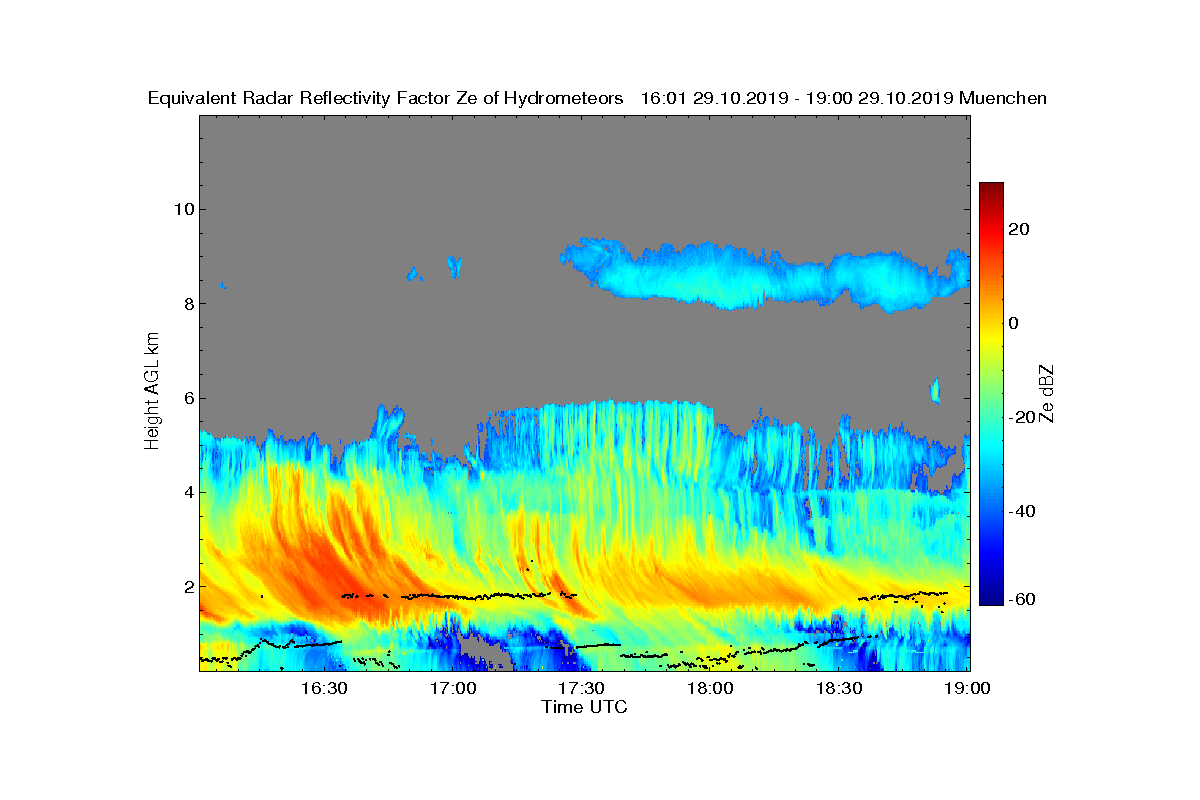Click the colorbar value 0 label
The height and width of the screenshot is (800, 1200).
1014,323
